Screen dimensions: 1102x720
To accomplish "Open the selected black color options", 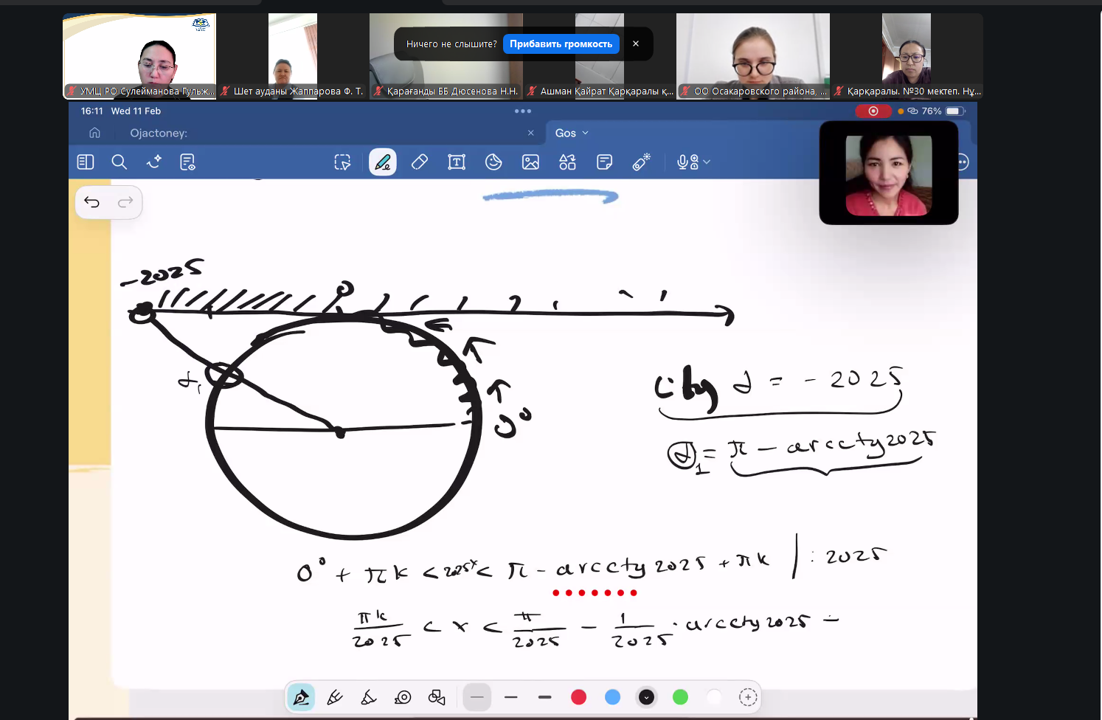I will click(x=646, y=697).
